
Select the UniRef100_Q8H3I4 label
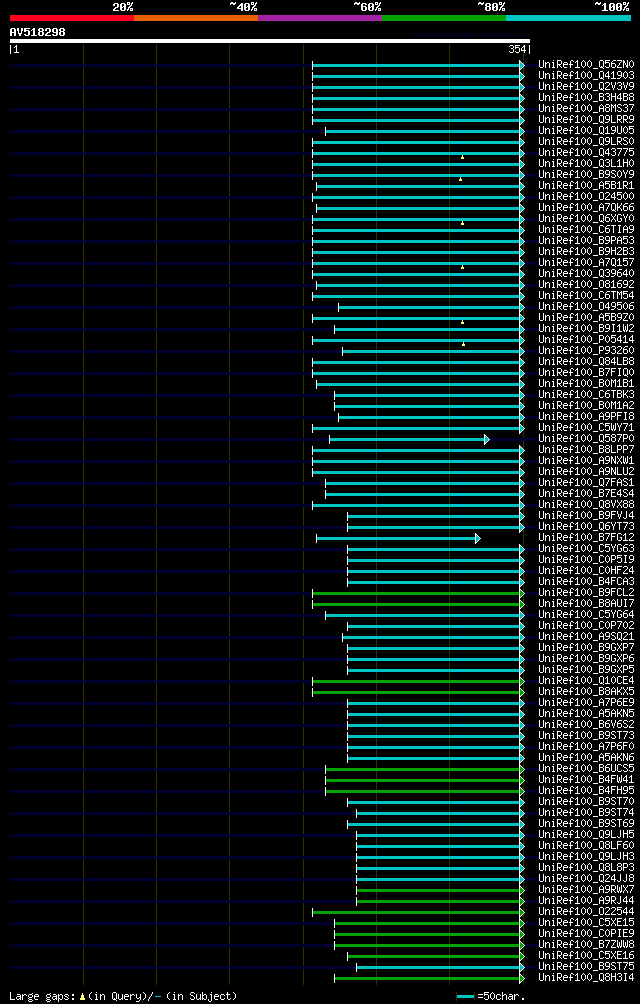(x=586, y=977)
